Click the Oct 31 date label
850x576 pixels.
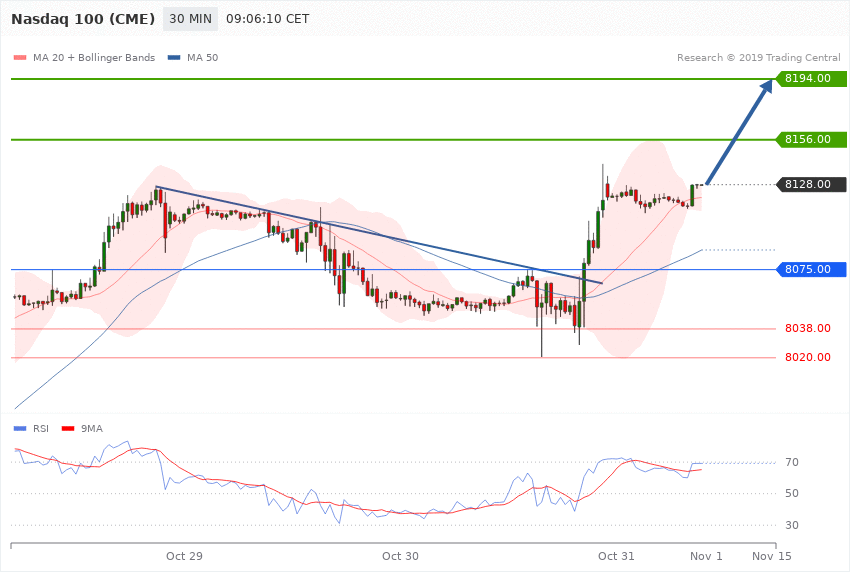(x=616, y=556)
